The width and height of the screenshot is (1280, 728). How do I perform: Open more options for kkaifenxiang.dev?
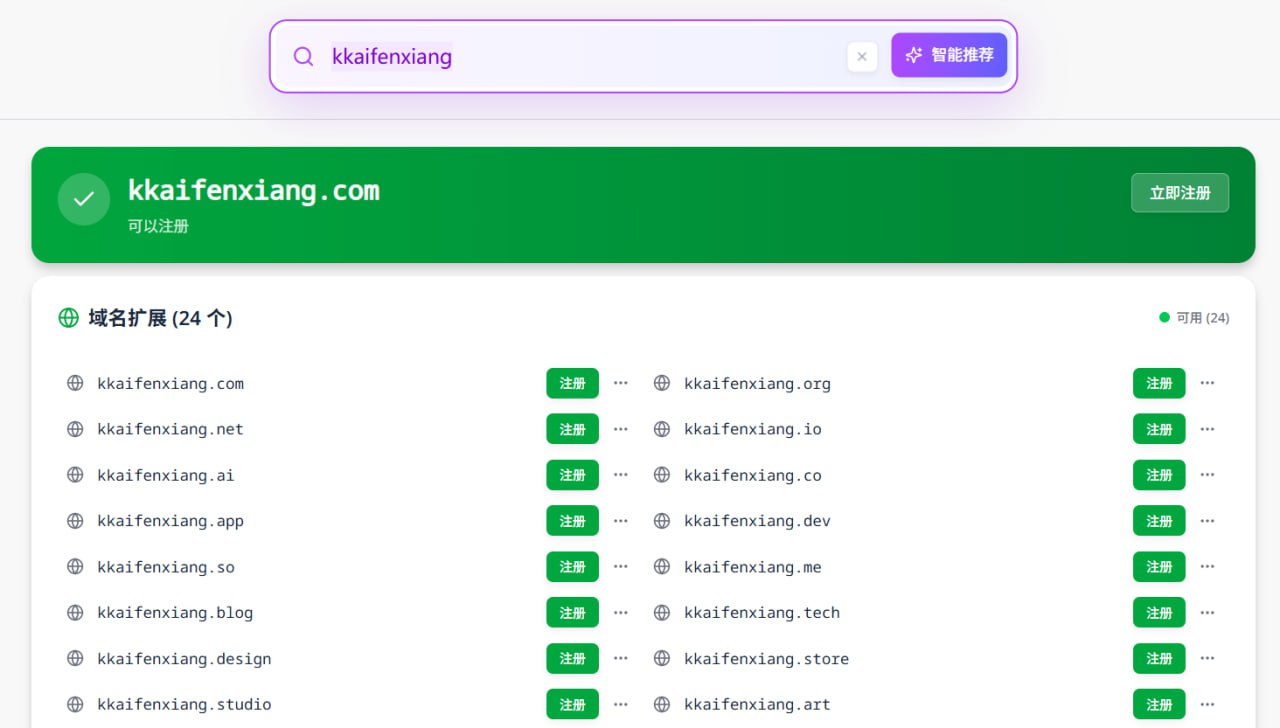1208,521
